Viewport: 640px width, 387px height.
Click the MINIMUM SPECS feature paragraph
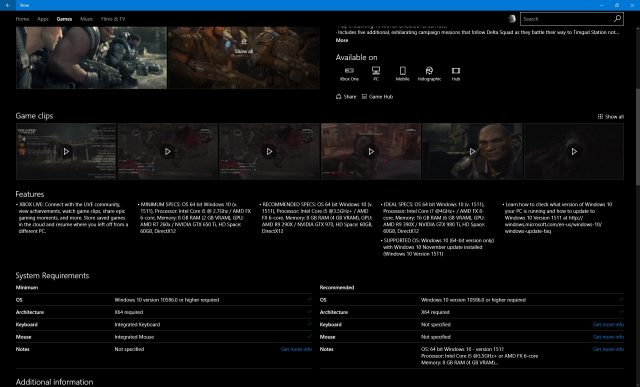coord(194,218)
